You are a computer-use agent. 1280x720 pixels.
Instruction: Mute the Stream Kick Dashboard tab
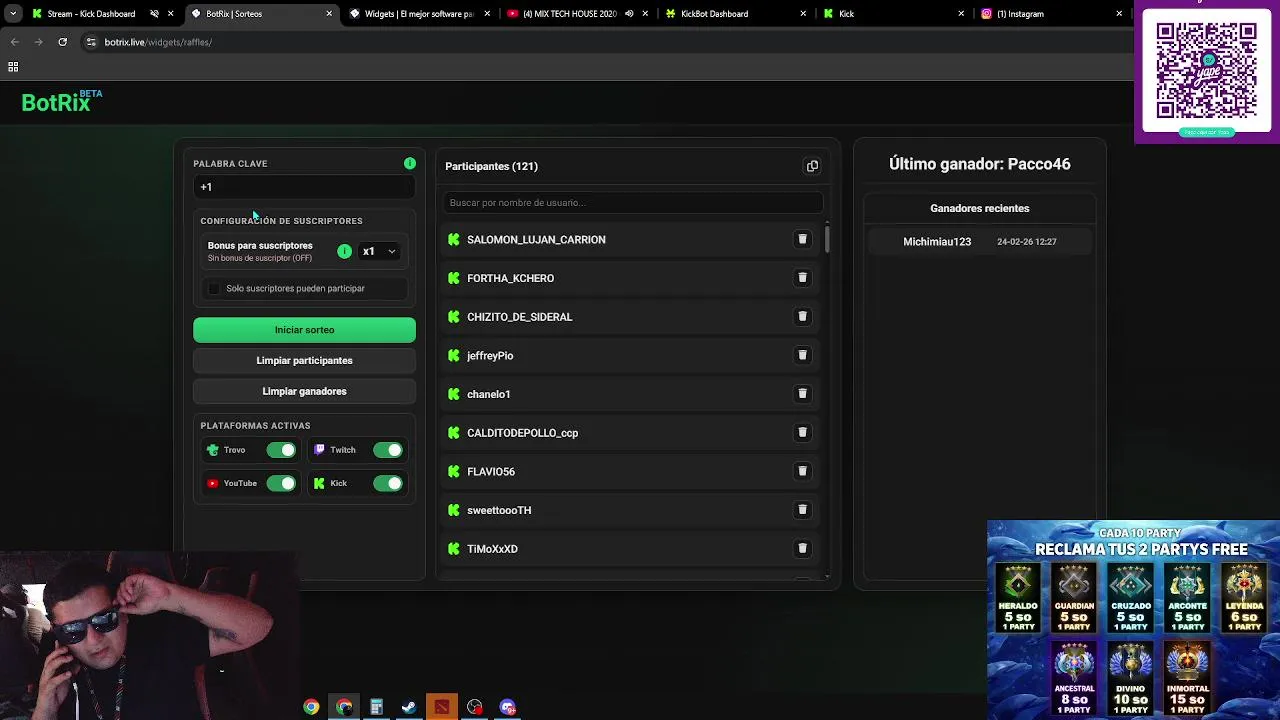tap(154, 14)
